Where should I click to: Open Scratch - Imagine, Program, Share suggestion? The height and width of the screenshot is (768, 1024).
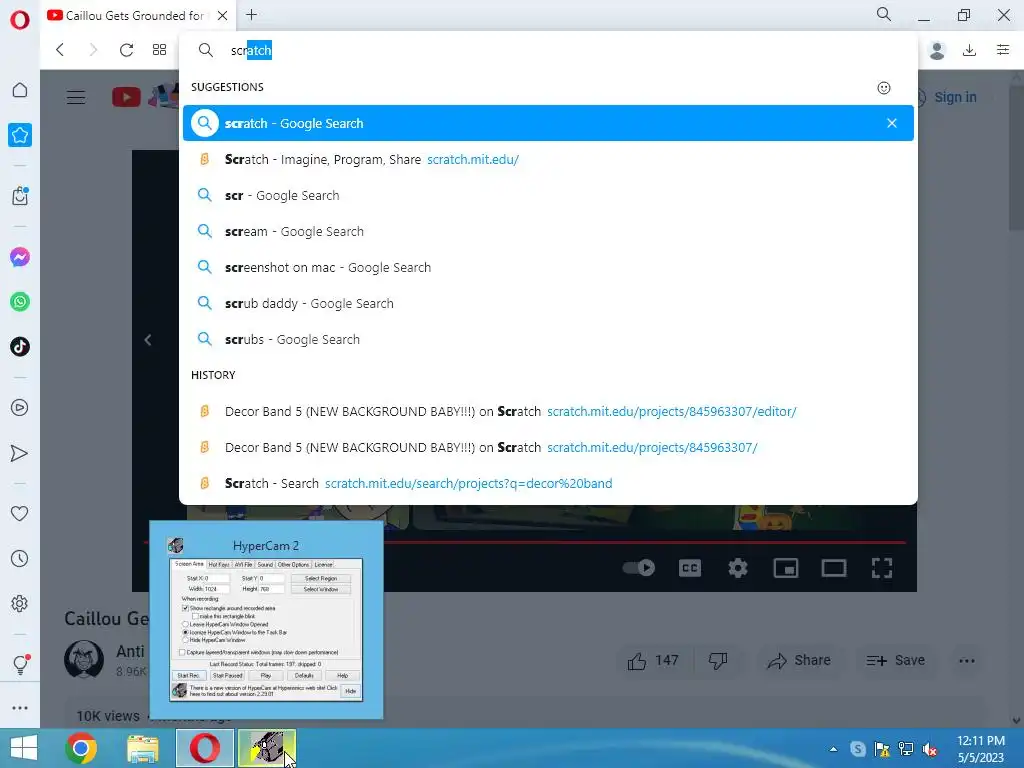point(548,159)
